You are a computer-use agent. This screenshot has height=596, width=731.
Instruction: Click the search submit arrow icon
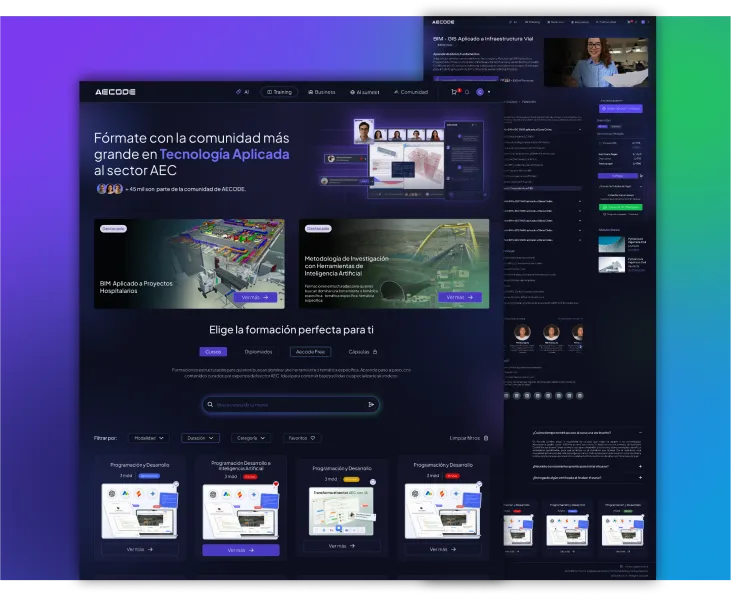tap(371, 405)
